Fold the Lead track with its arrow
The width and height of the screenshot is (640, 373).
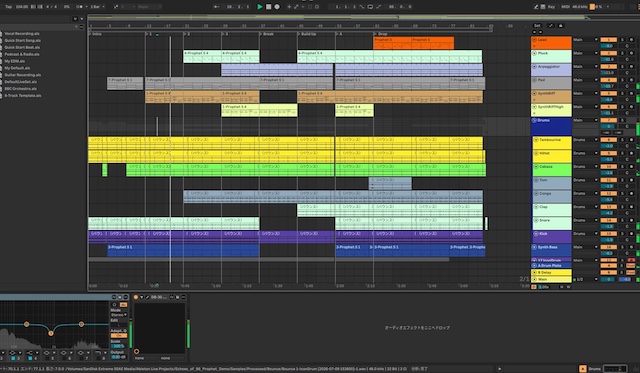534,40
